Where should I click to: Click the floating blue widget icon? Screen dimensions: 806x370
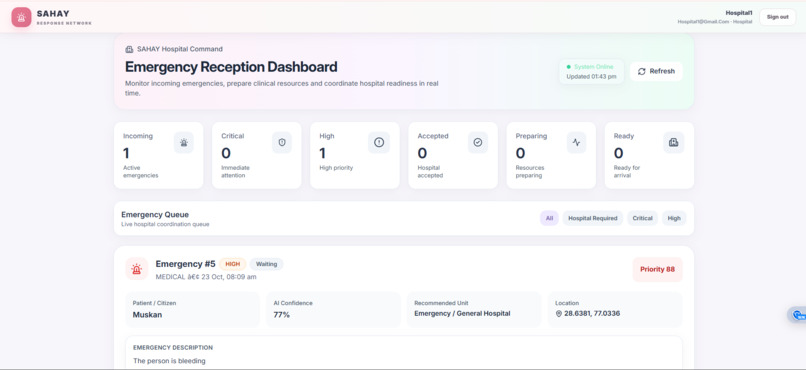[798, 315]
